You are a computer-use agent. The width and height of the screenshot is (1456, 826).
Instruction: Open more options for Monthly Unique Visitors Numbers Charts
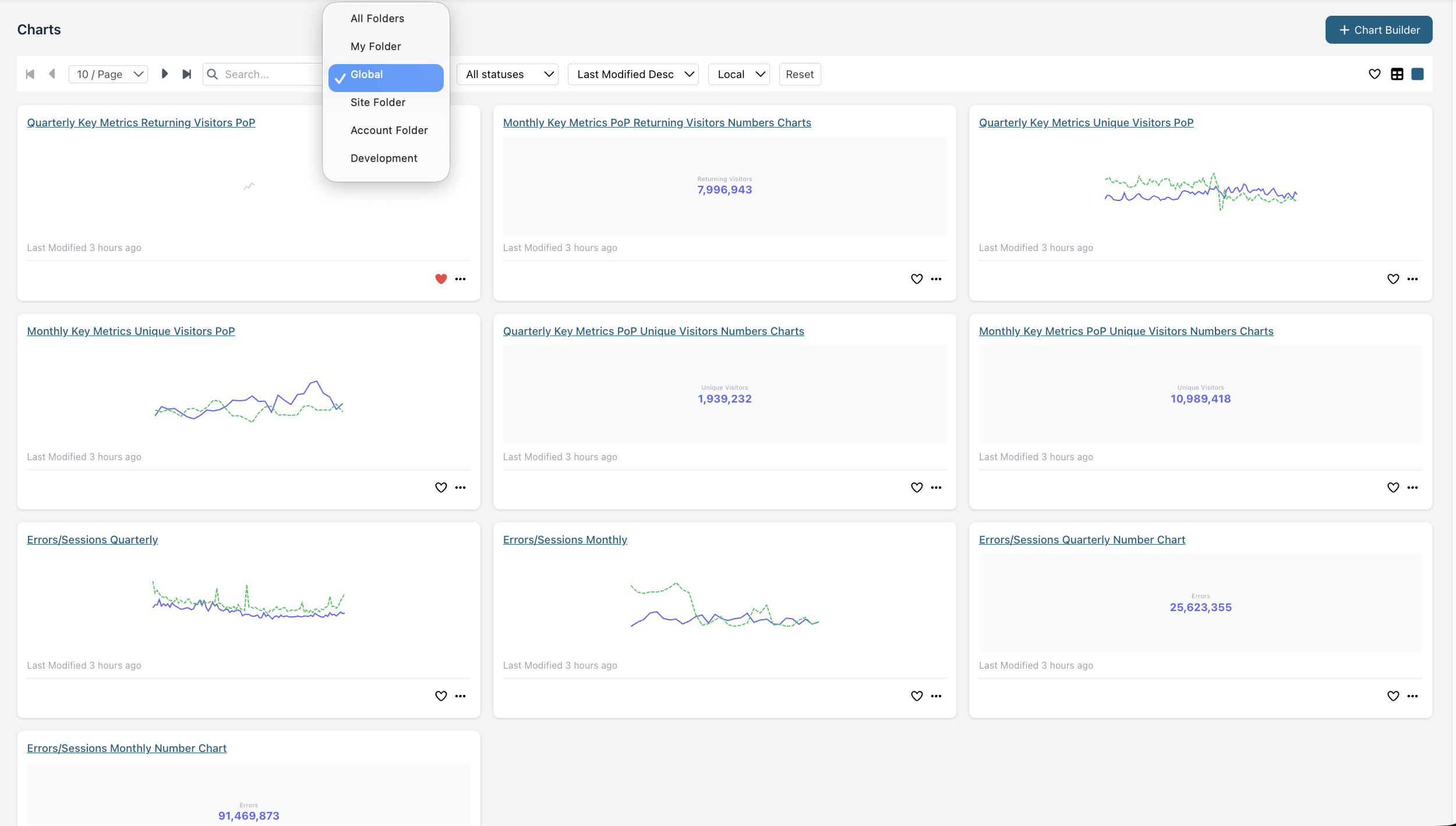[1412, 488]
